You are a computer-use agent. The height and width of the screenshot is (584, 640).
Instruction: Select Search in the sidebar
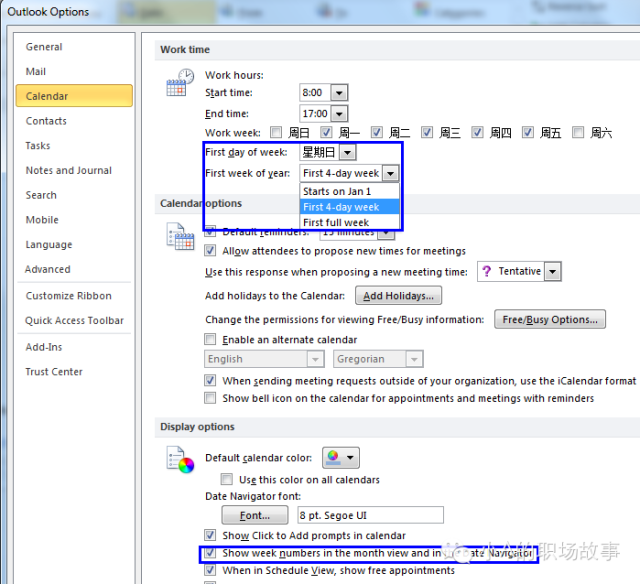pos(41,195)
